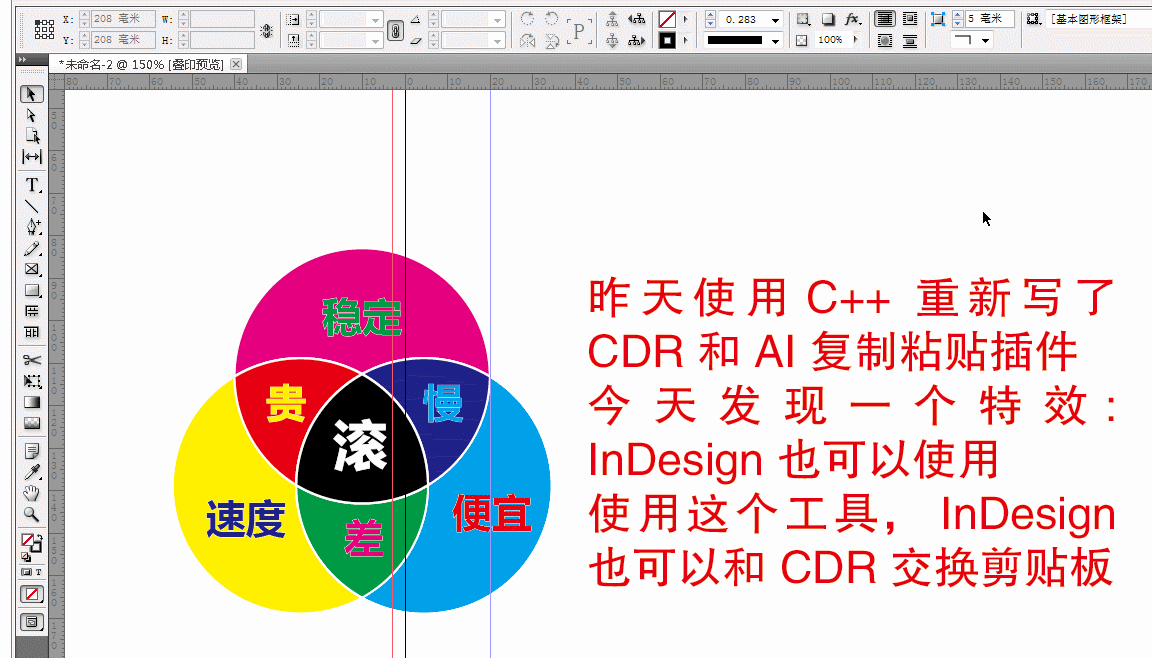Open the object style 基本图形框架 dropdown
This screenshot has width=1152, height=658.
pyautogui.click(x=1098, y=18)
